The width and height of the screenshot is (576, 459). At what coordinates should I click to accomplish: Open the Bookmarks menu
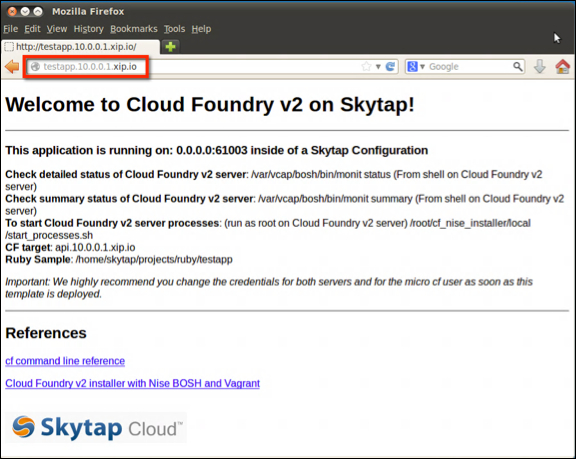(x=134, y=29)
